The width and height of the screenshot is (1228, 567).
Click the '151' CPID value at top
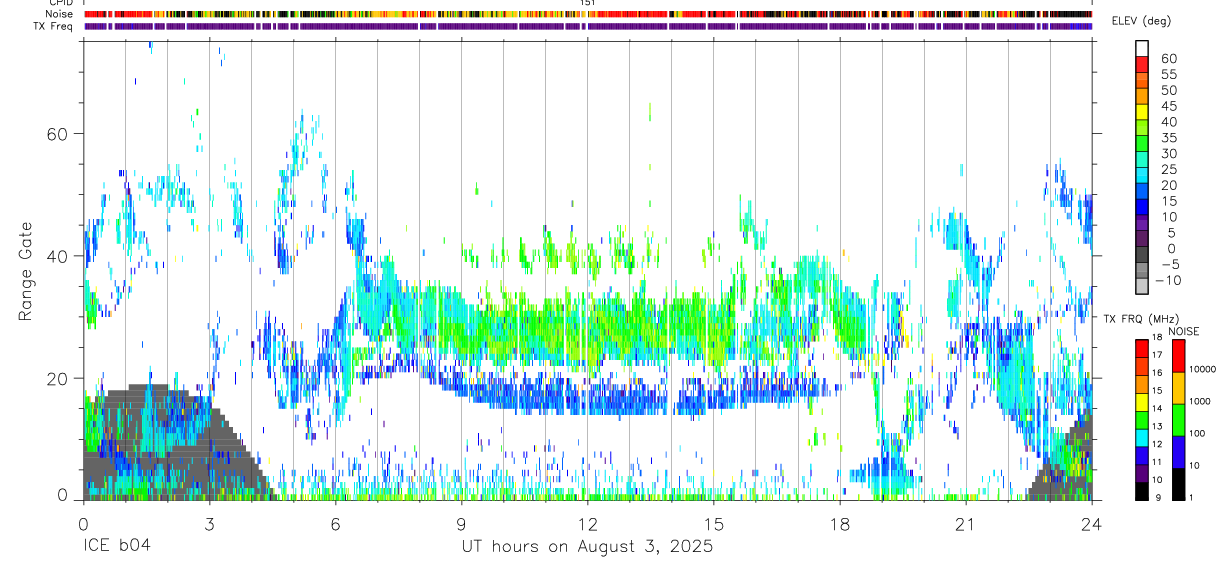(588, 3)
